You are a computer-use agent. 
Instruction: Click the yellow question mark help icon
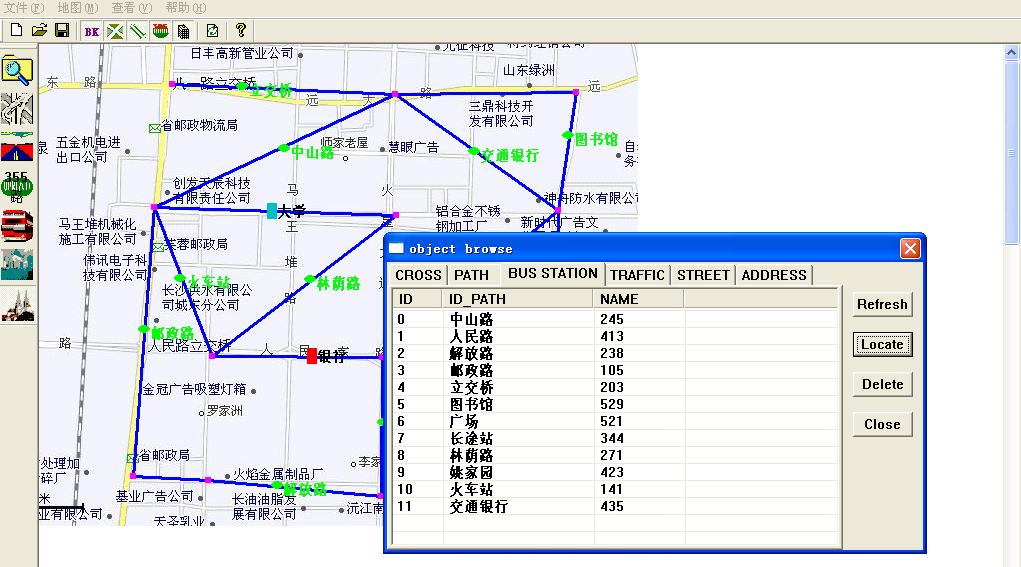(x=240, y=31)
